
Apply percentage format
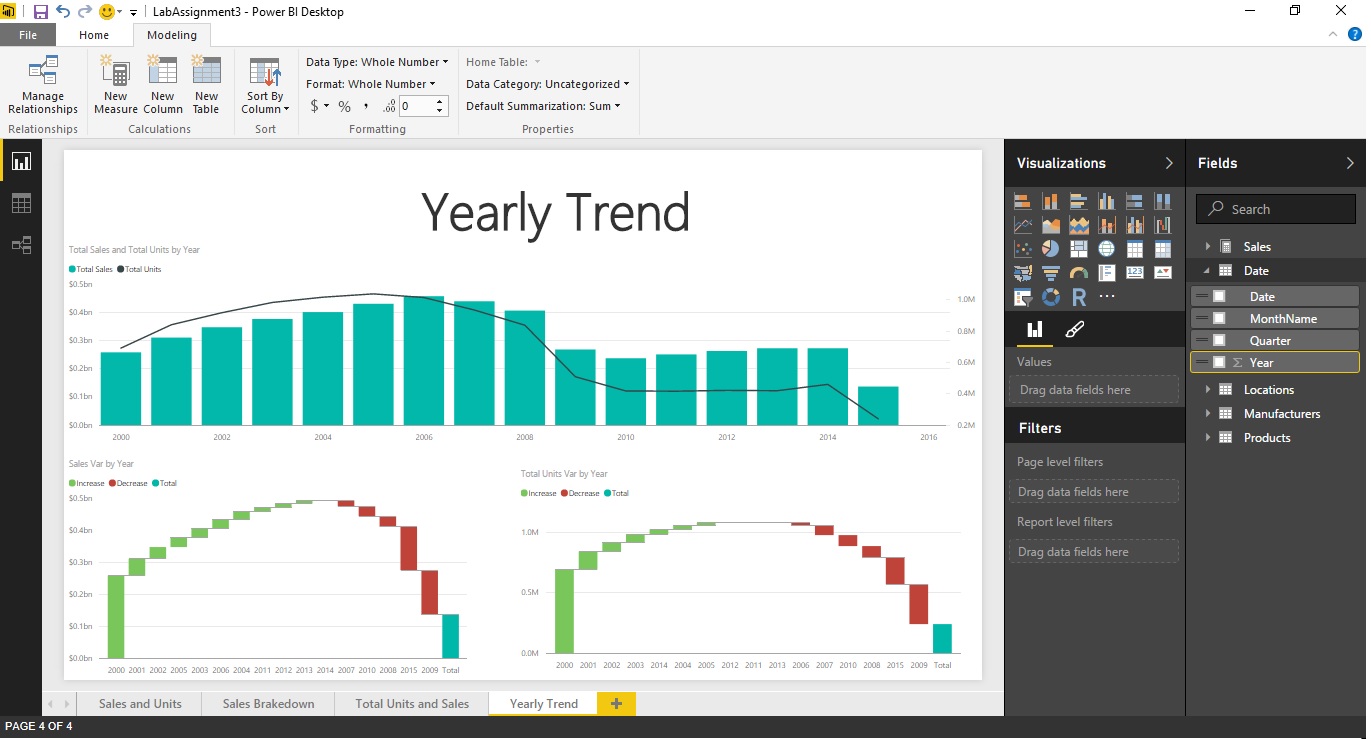(344, 106)
